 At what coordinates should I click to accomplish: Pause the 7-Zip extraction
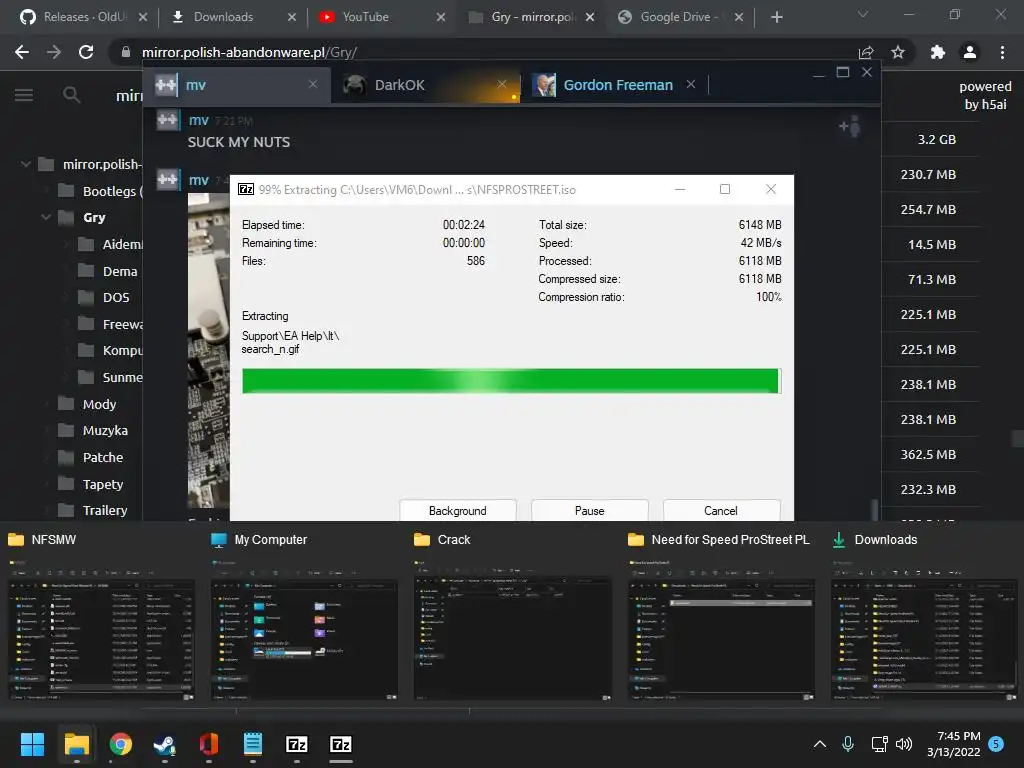tap(589, 510)
